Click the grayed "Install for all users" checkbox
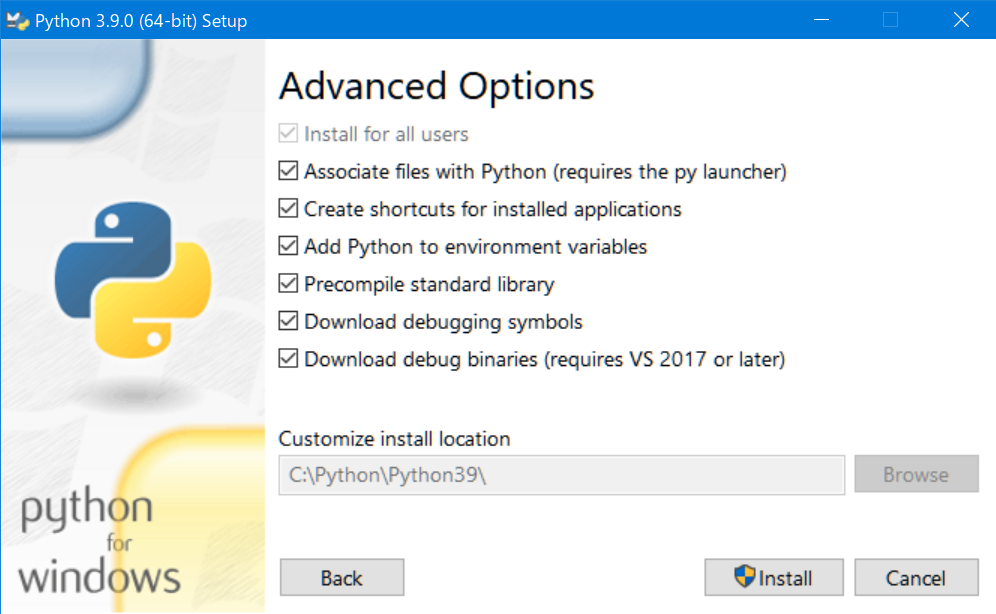Image resolution: width=996 pixels, height=614 pixels. point(288,133)
